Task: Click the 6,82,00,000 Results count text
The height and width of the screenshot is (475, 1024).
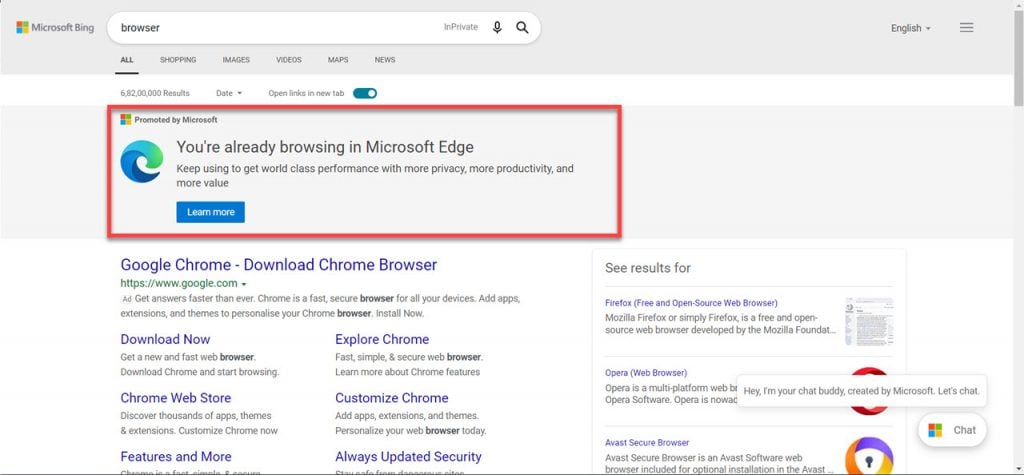Action: (x=155, y=93)
